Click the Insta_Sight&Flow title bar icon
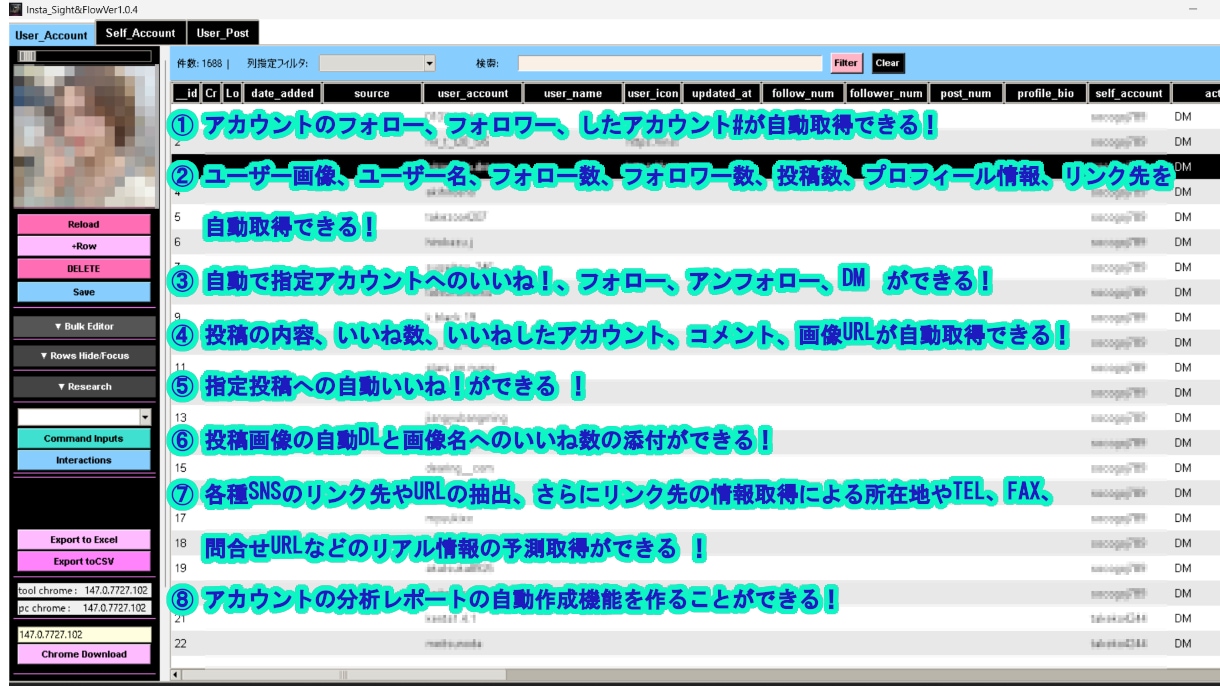The height and width of the screenshot is (686, 1220). pyautogui.click(x=15, y=8)
